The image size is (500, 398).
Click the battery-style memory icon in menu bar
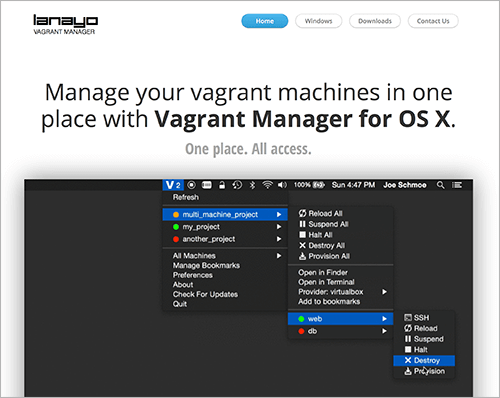[x=207, y=185]
